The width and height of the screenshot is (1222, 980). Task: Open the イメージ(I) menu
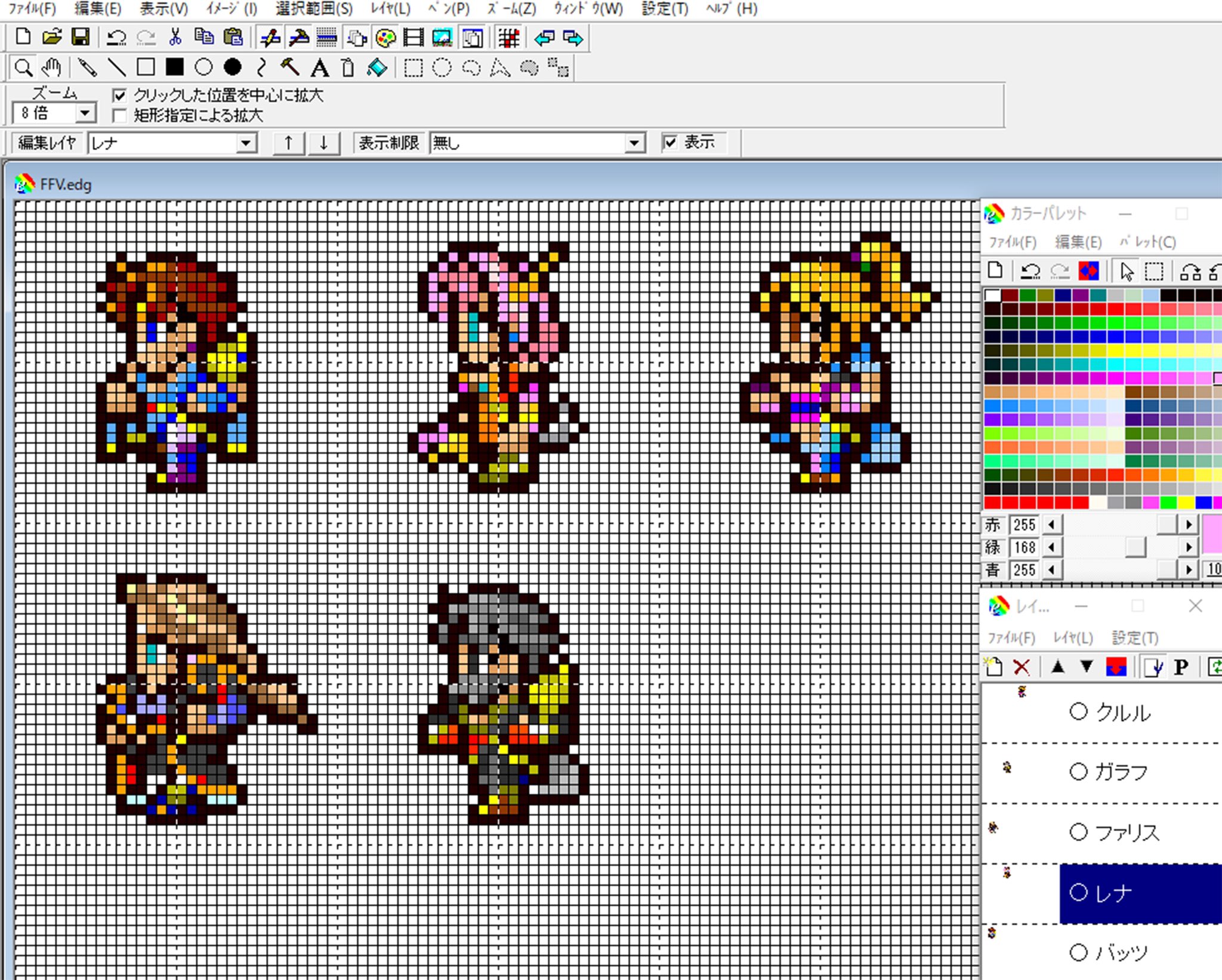tap(231, 9)
